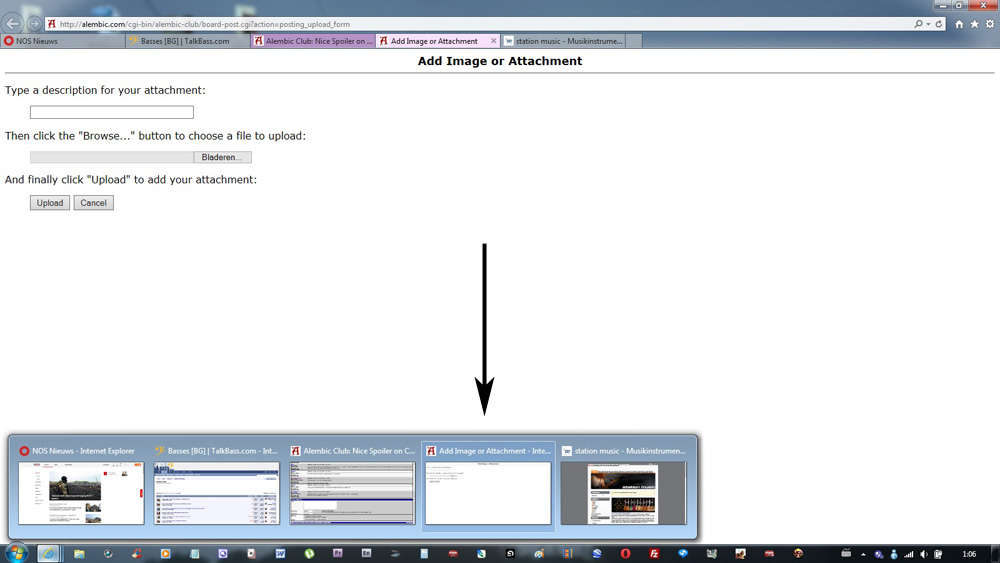Viewport: 1000px width, 563px height.
Task: Switch to the NOS Nieuws tab
Action: pos(62,41)
